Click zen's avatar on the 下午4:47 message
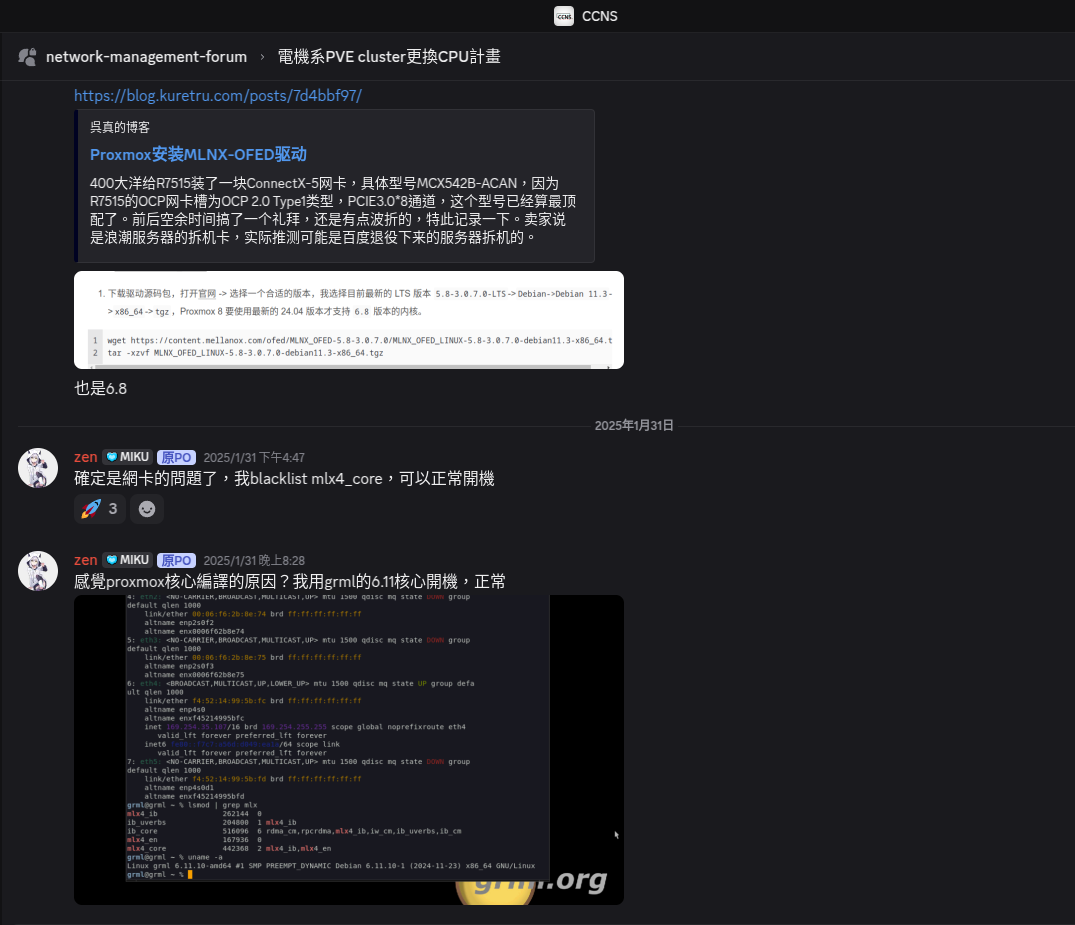 (38, 468)
